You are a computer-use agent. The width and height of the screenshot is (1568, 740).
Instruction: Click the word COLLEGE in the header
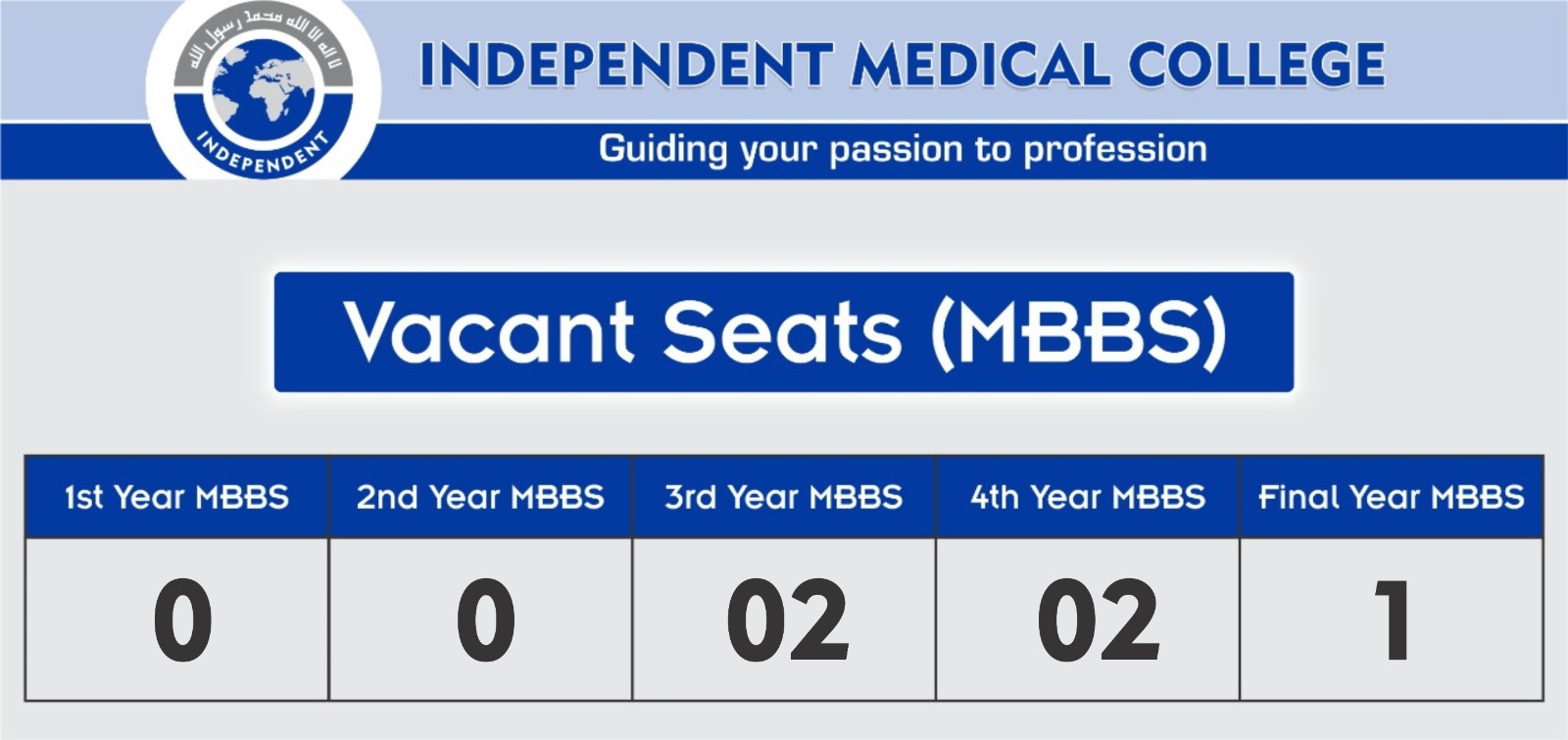[x=1256, y=65]
